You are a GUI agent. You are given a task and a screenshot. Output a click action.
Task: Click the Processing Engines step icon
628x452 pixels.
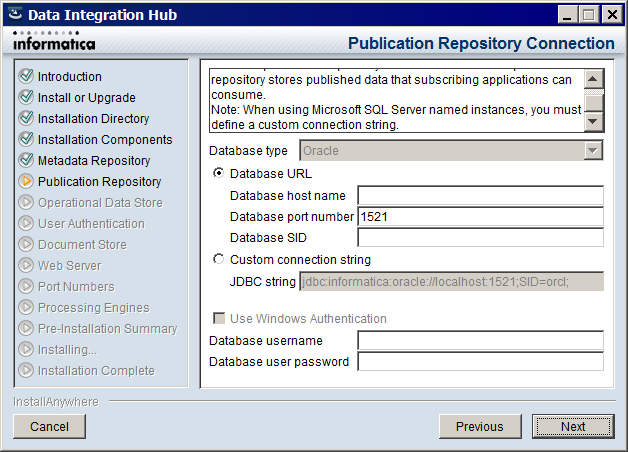26,307
